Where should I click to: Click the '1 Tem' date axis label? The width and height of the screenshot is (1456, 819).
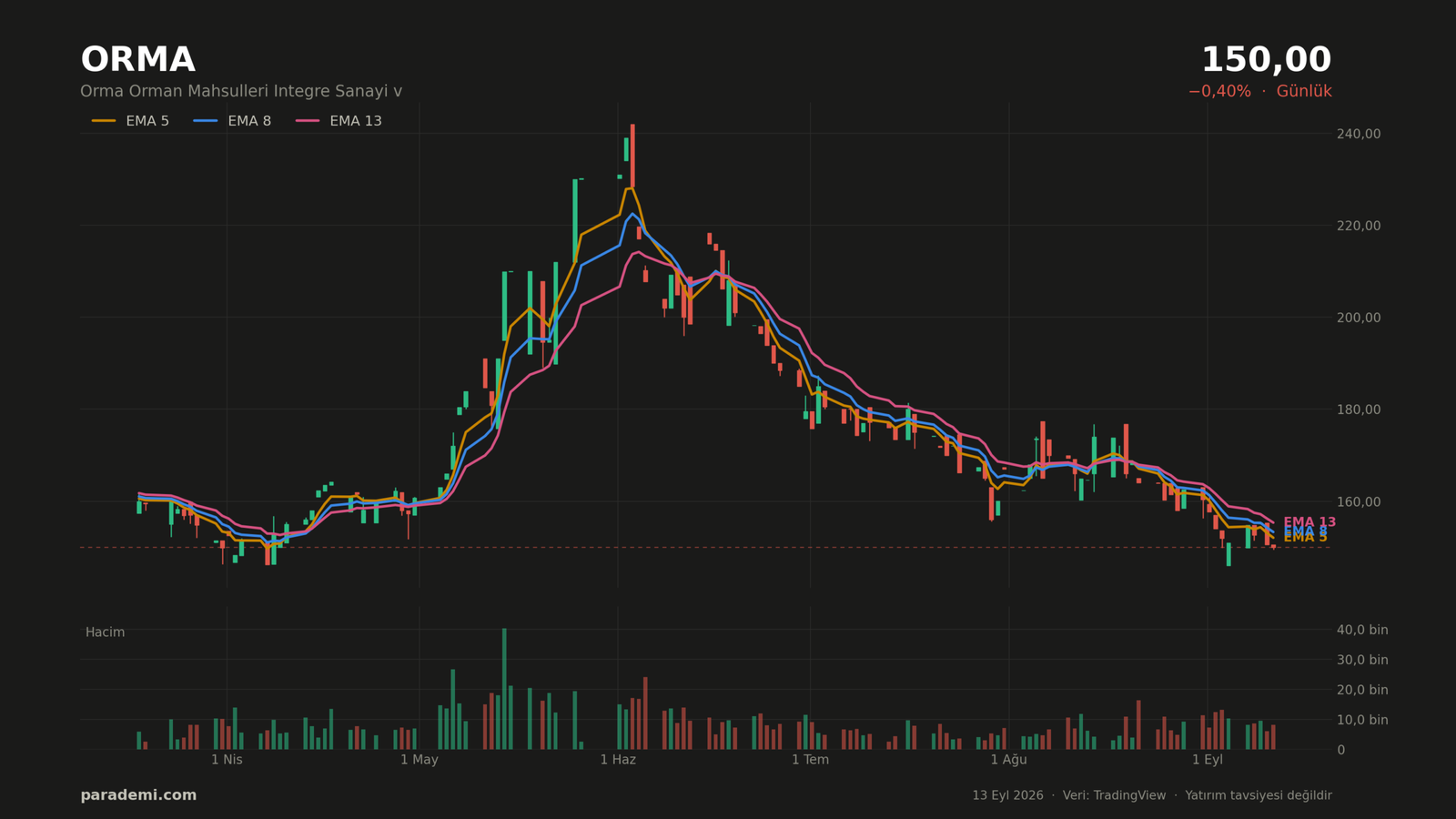click(810, 760)
